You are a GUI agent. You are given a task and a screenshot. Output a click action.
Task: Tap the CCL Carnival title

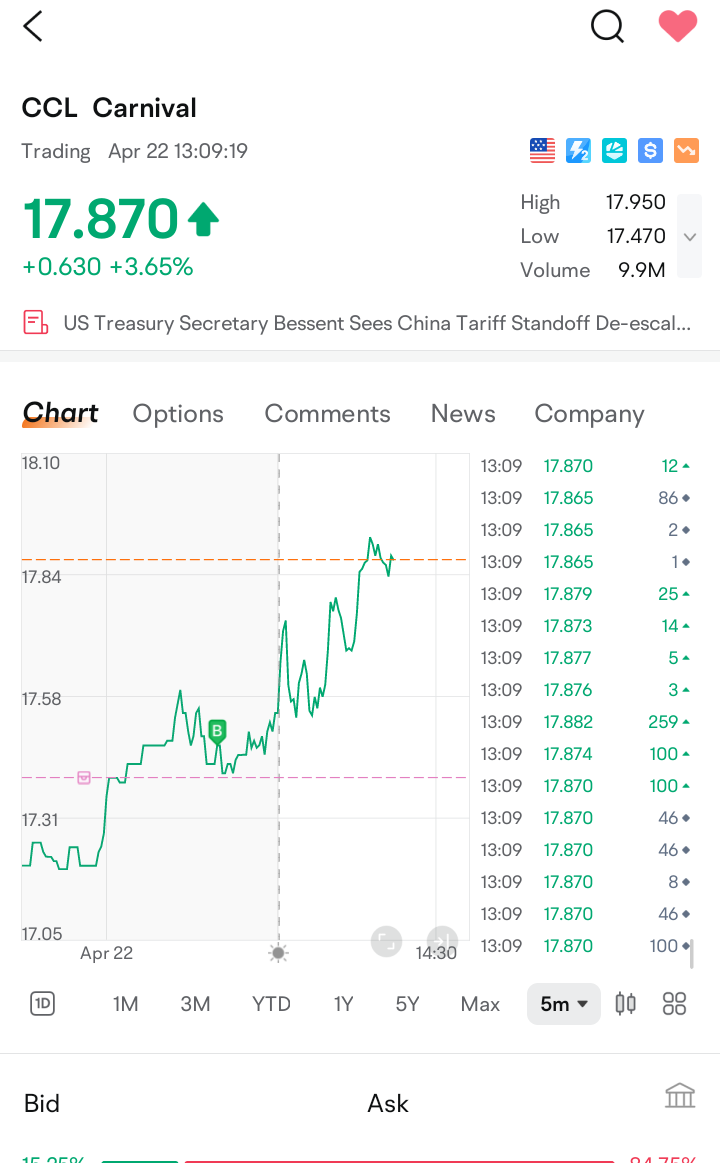point(109,108)
